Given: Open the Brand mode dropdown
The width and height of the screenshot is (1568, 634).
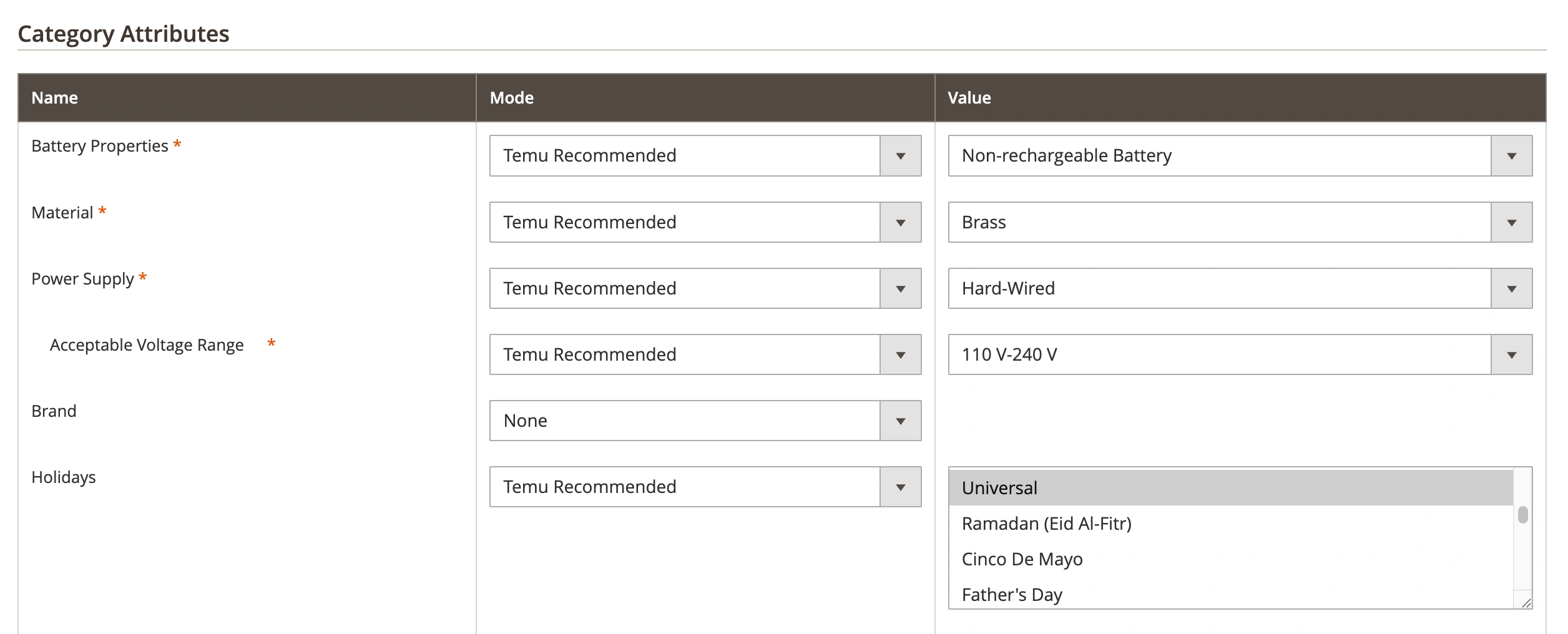Looking at the screenshot, I should click(x=705, y=421).
